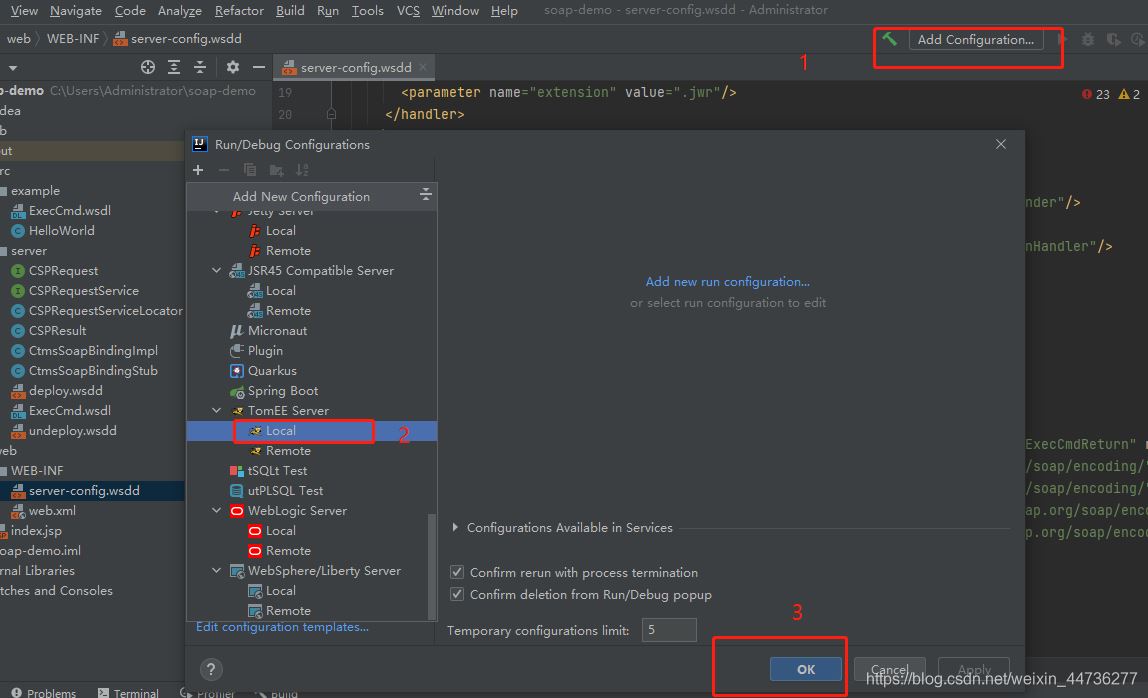Click the Spring Boot configuration type
Screen dimensions: 1148x698
point(283,391)
